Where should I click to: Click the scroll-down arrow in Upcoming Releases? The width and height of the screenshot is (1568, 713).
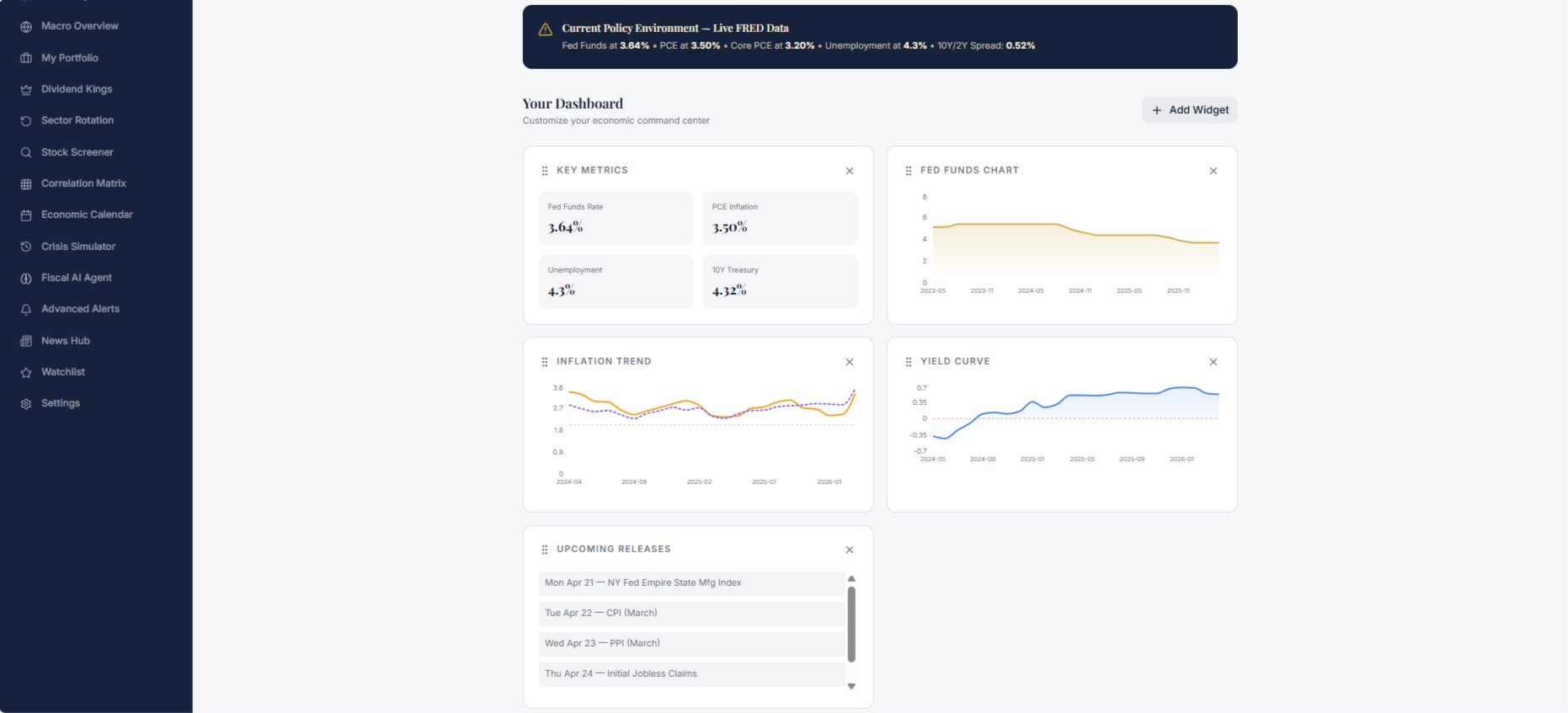point(851,686)
